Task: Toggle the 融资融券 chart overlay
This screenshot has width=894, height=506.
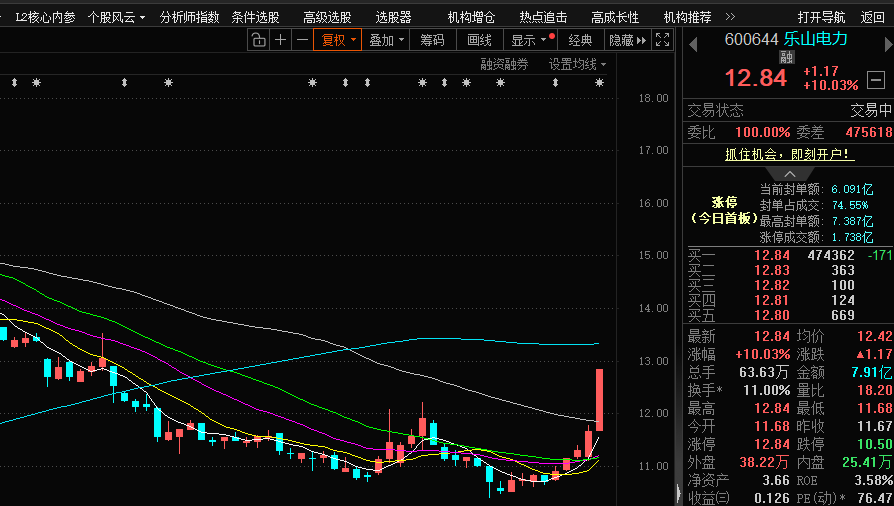Action: (503, 64)
